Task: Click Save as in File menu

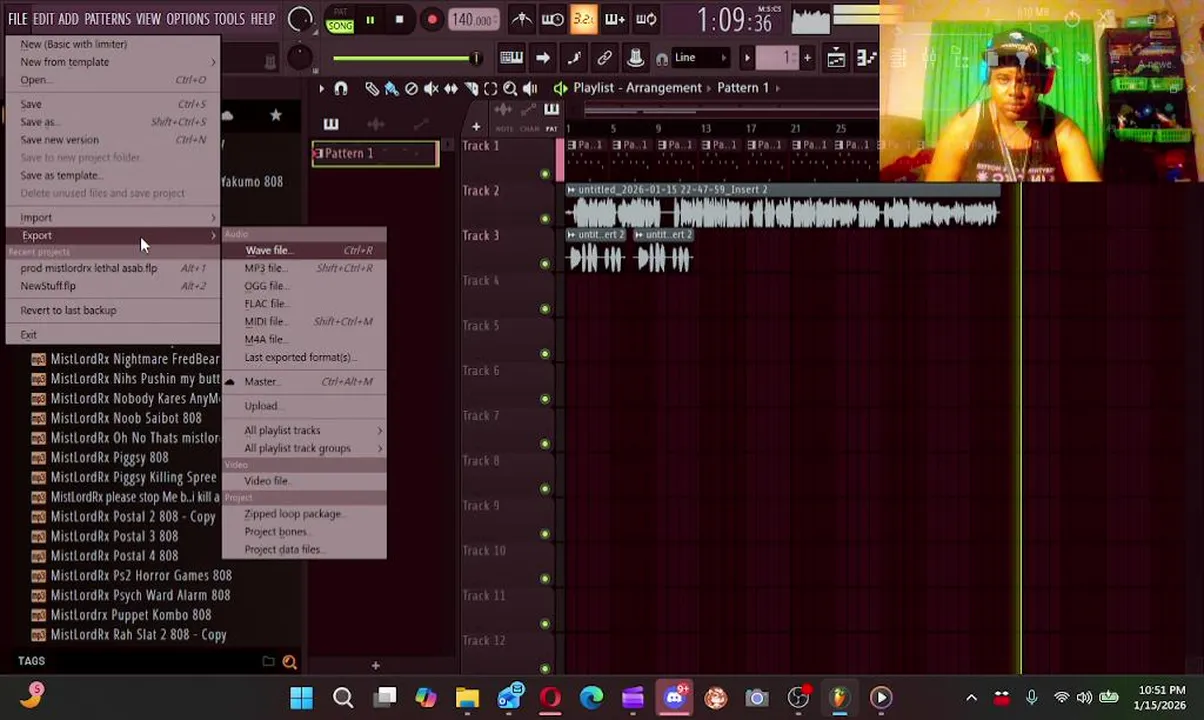Action: tap(114, 122)
